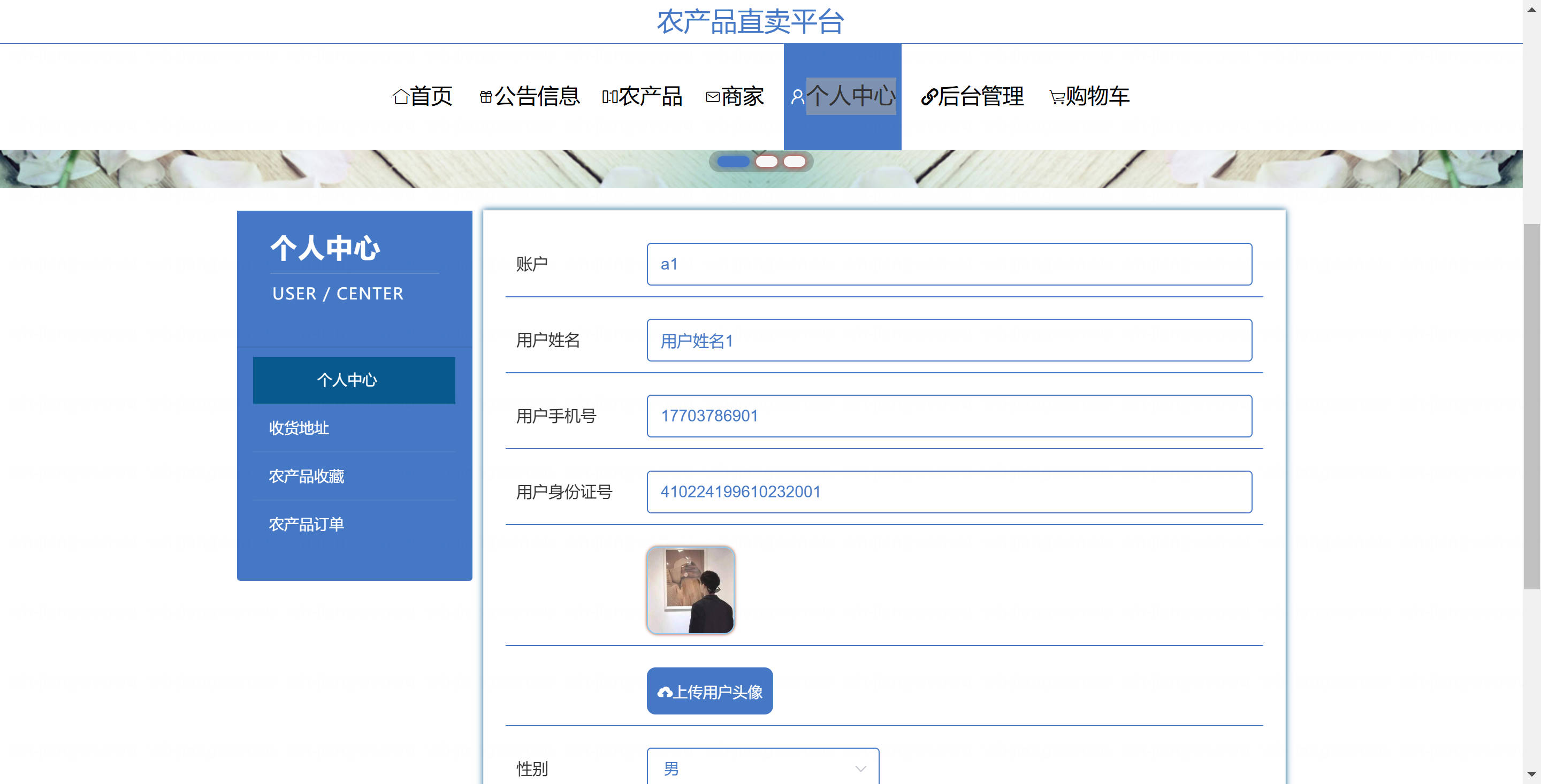This screenshot has width=1541, height=784.
Task: Click the shopping cart icon beside 购物车
Action: 1057,97
